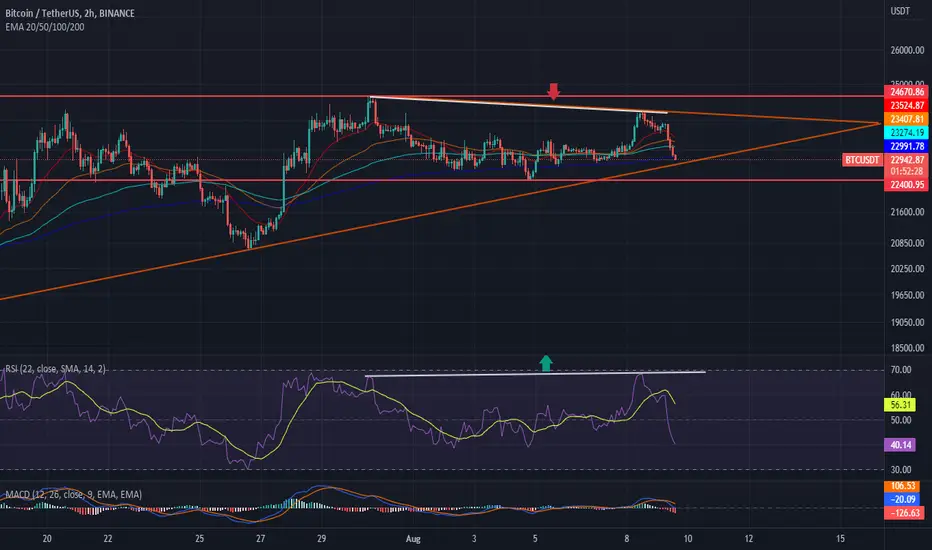The image size is (932, 550).
Task: Click date 29 on the time axis
Action: 322,539
